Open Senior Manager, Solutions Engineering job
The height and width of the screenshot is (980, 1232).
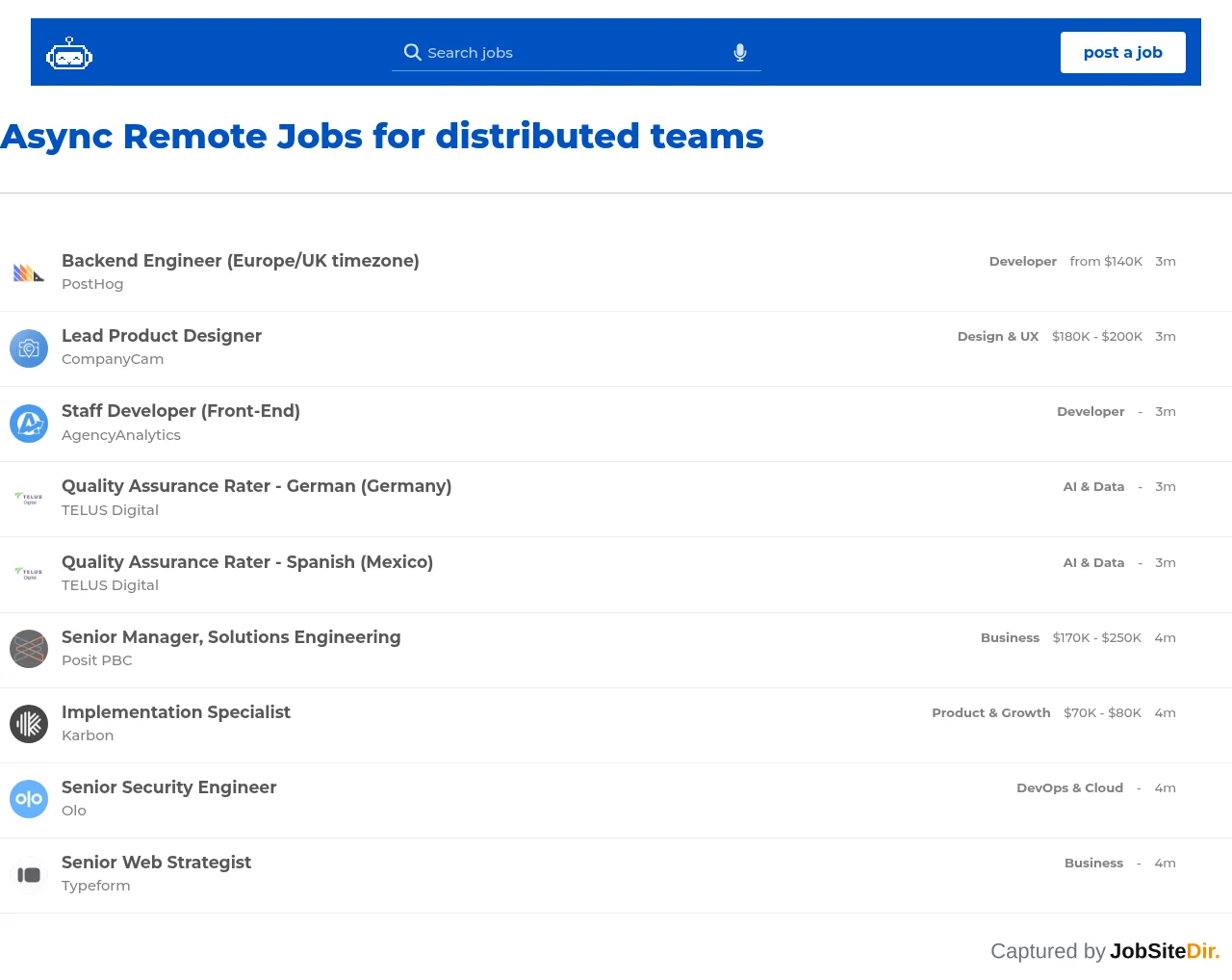point(231,637)
